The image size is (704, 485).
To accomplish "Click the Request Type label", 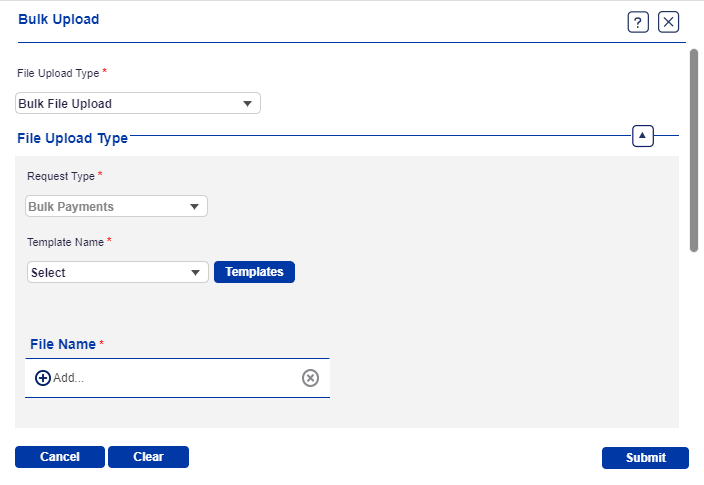I will click(61, 176).
